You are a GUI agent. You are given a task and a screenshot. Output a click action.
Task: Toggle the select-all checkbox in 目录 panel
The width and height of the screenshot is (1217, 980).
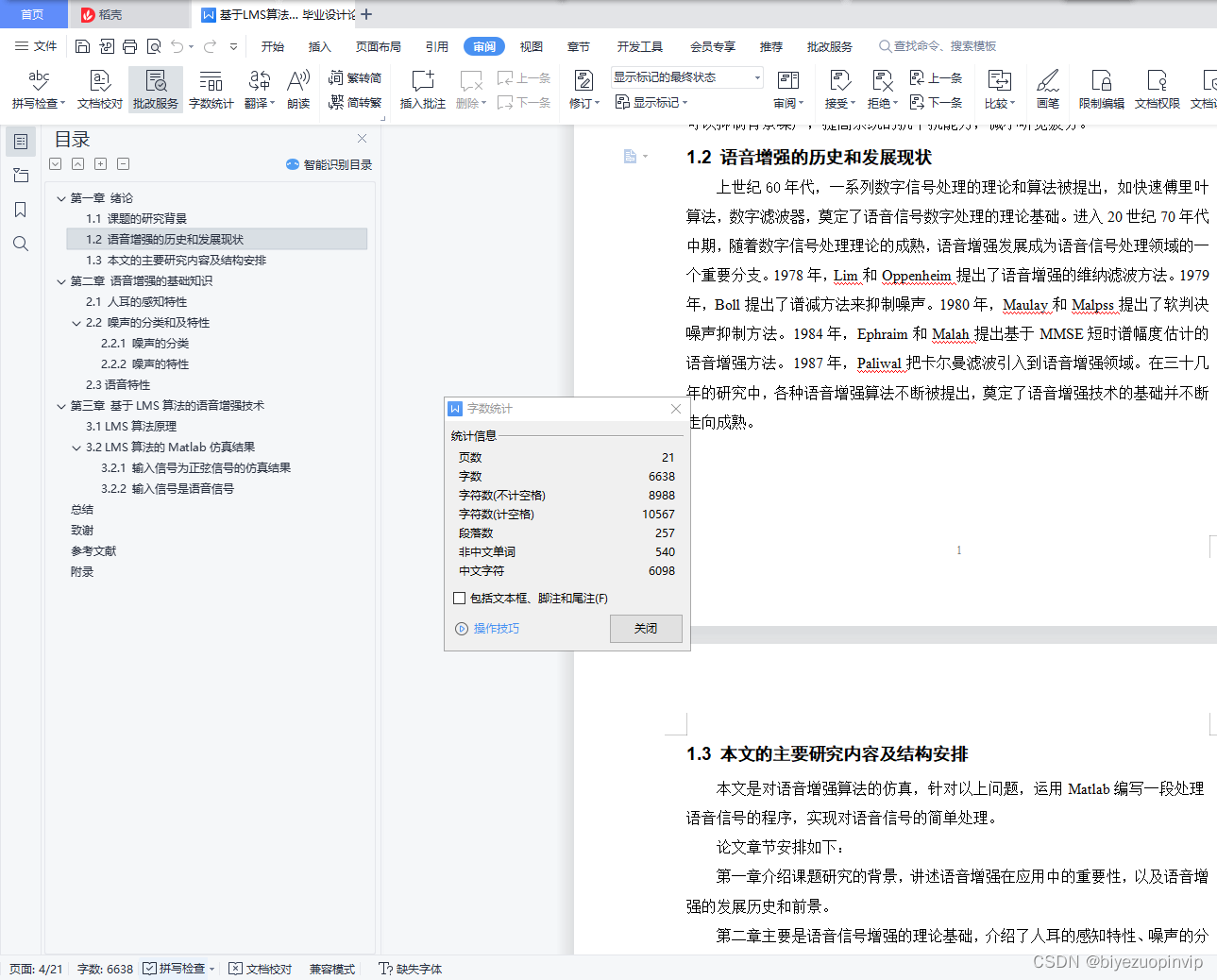55,163
